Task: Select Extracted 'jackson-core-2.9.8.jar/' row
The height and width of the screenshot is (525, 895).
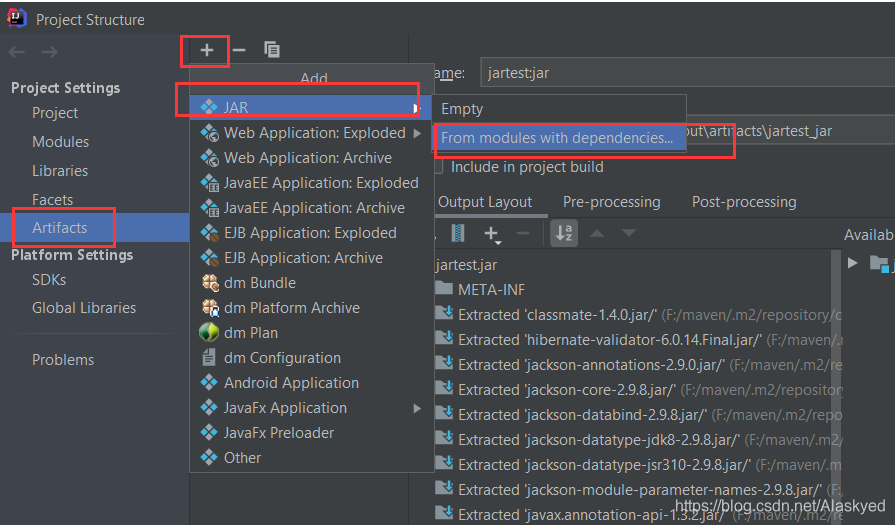Action: pos(638,390)
